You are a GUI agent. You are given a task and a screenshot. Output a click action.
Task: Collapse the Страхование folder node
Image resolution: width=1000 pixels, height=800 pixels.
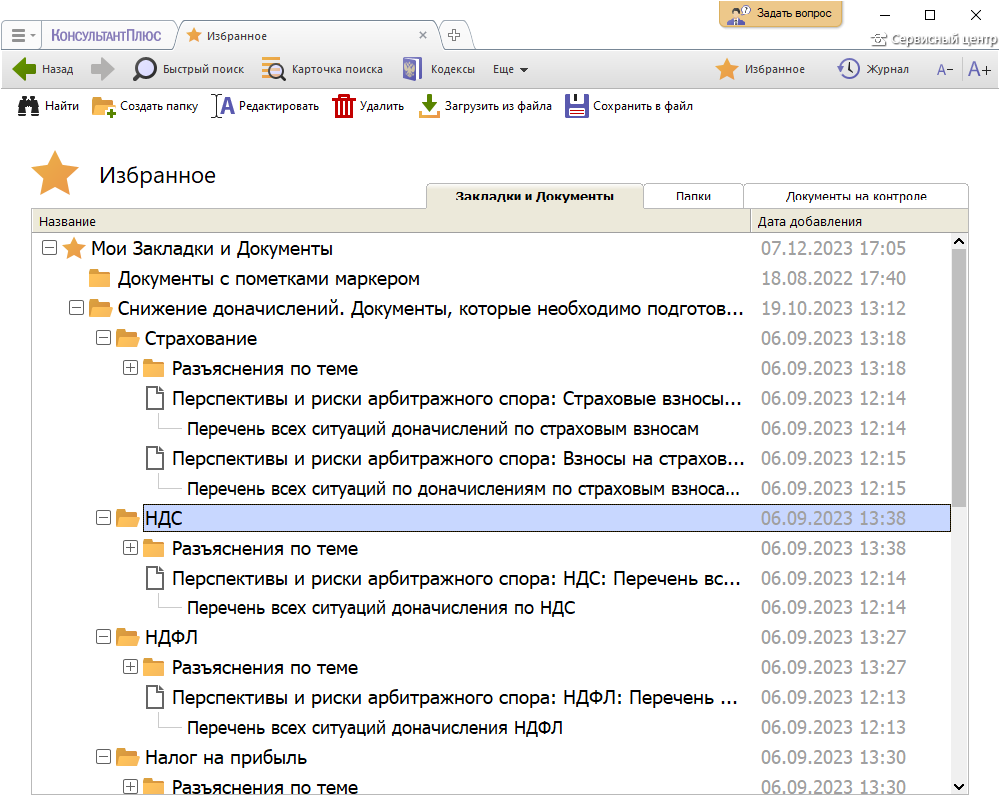pos(102,339)
